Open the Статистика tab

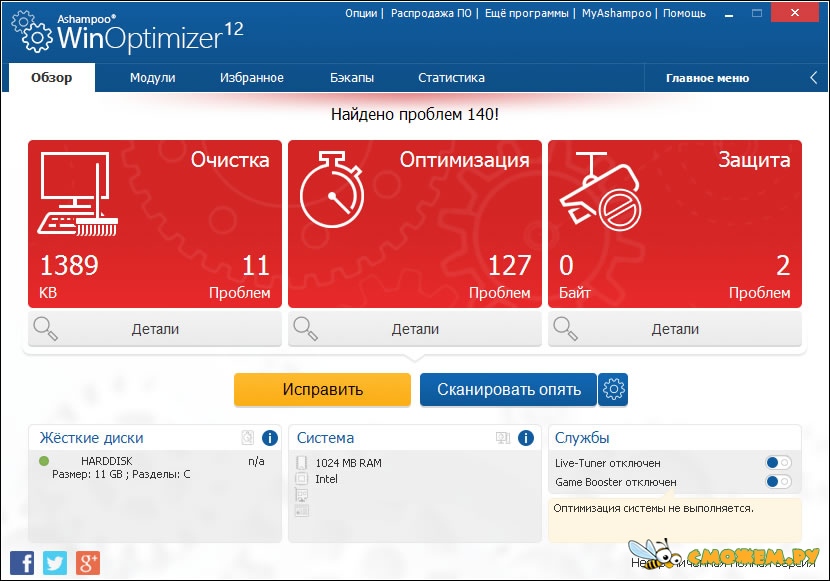pos(452,78)
